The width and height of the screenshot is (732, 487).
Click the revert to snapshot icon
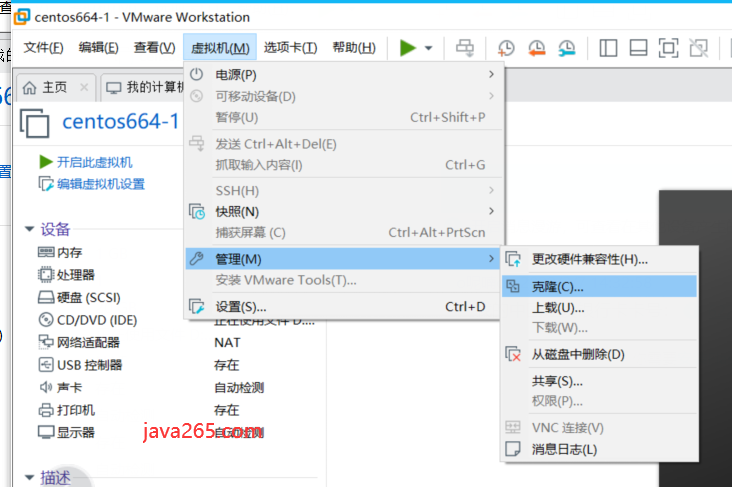tap(536, 48)
